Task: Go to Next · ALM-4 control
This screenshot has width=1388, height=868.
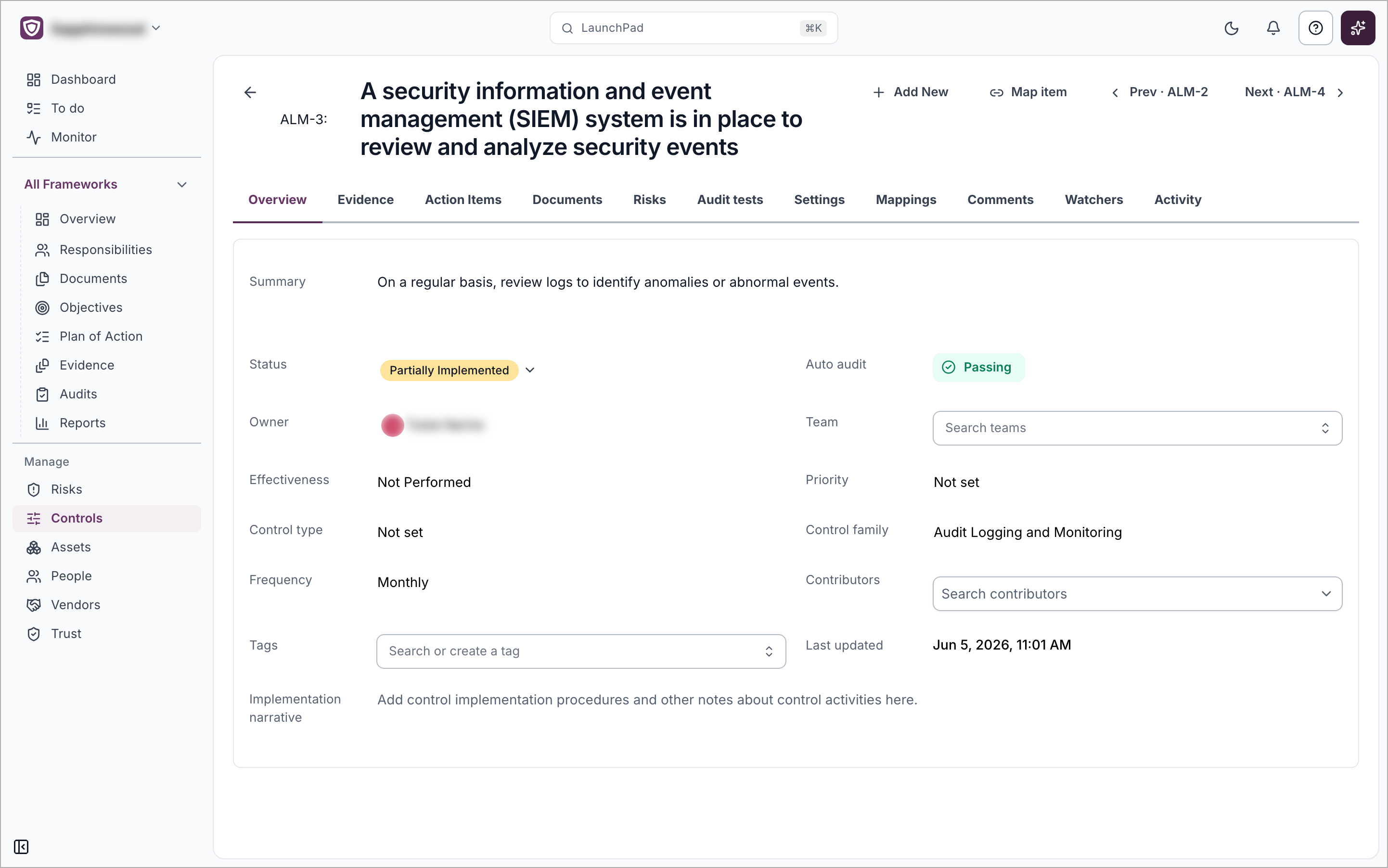Action: point(1295,92)
